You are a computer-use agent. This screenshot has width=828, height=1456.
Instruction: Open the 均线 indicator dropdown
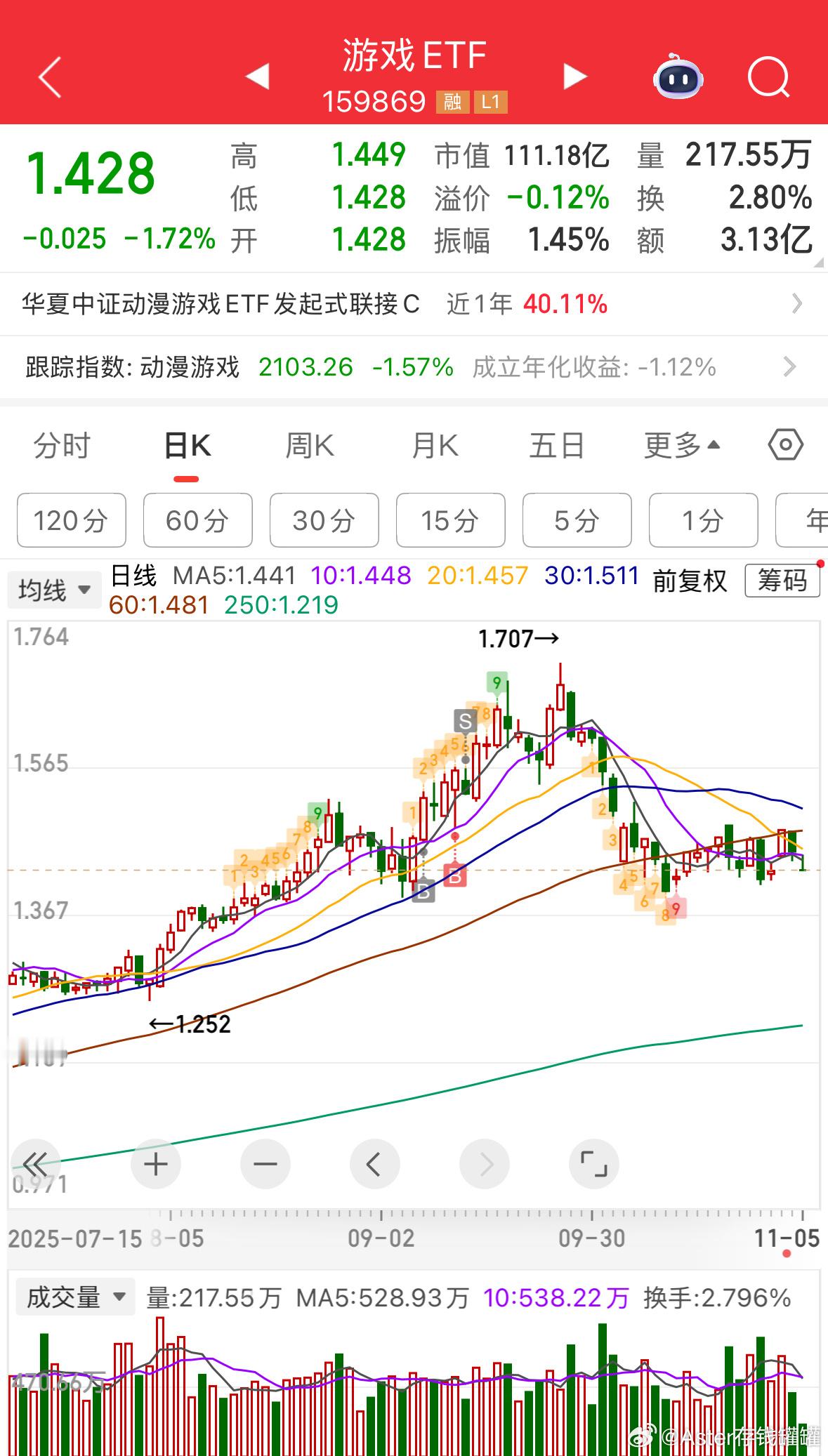click(x=55, y=590)
